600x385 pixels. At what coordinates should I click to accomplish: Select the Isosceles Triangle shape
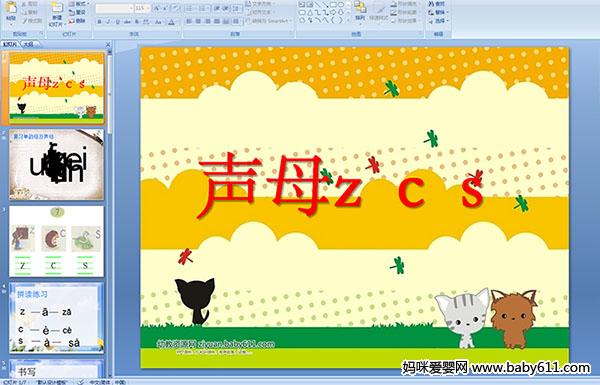(309, 12)
